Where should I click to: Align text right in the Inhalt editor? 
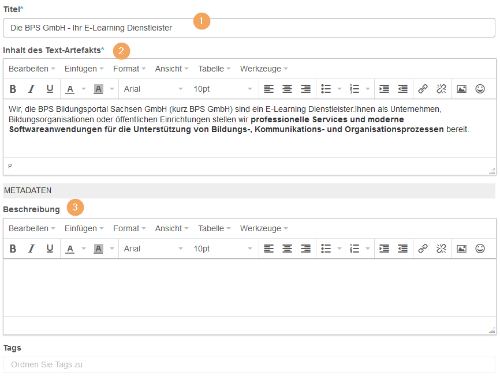pyautogui.click(x=306, y=89)
